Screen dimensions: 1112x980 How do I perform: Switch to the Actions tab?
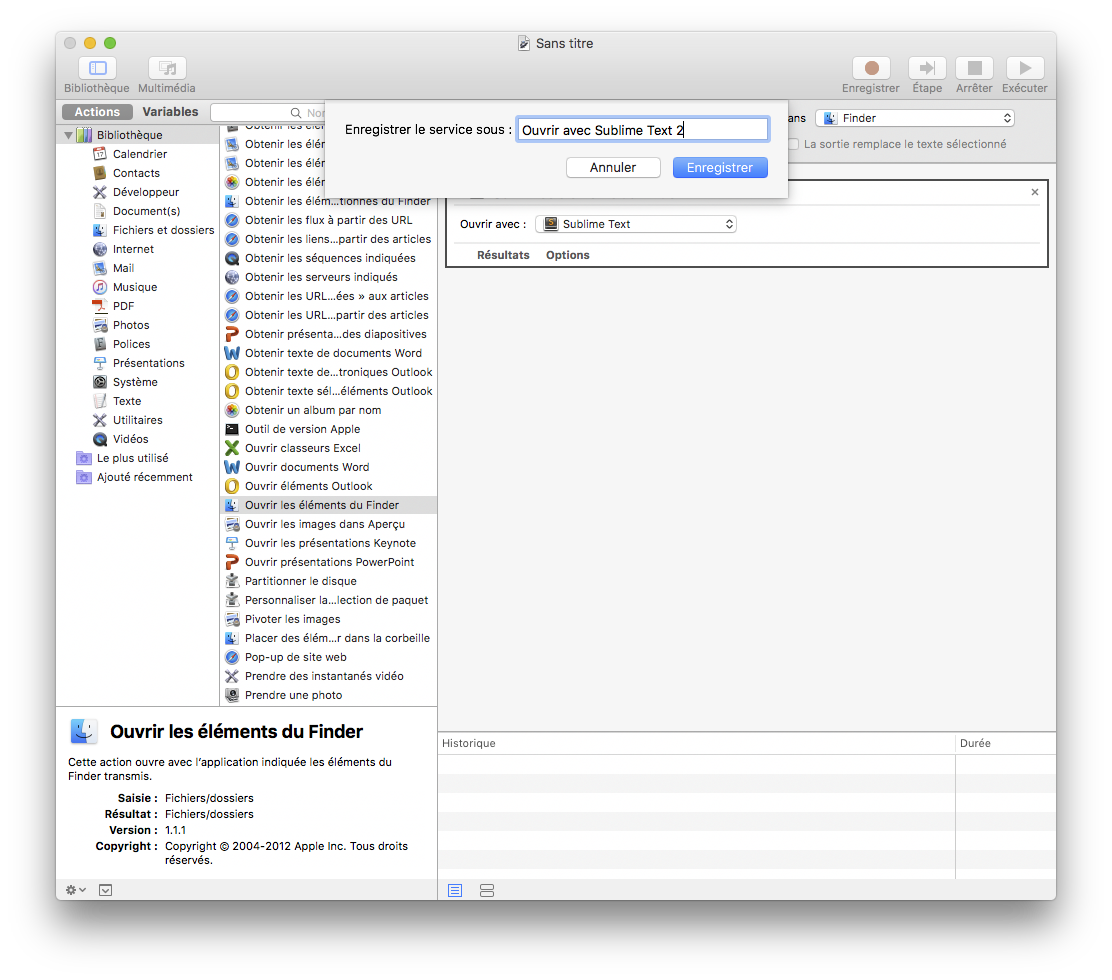coord(97,112)
